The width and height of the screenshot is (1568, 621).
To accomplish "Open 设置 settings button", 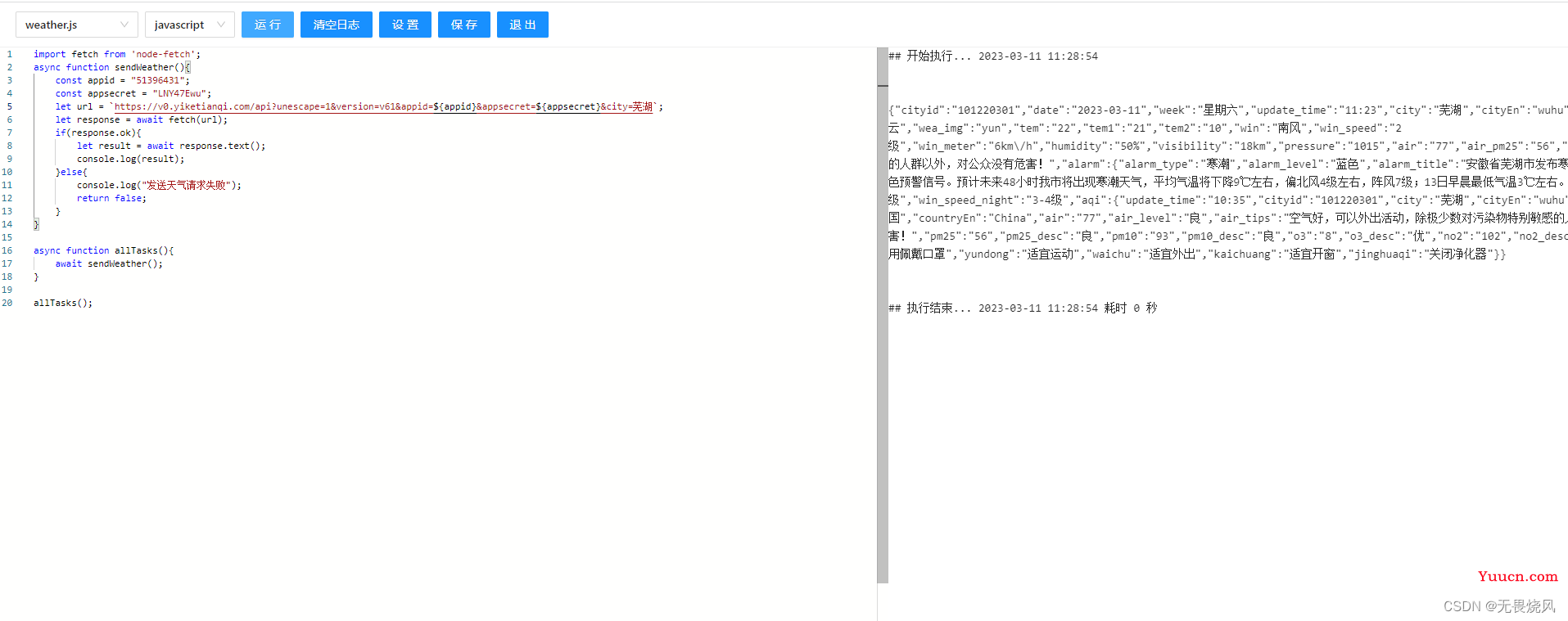I will [405, 25].
